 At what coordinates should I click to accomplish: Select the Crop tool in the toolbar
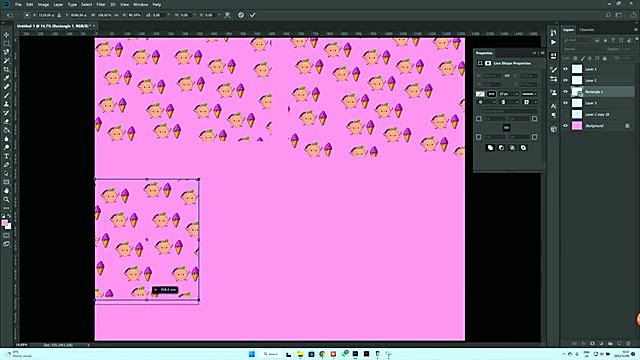7,69
